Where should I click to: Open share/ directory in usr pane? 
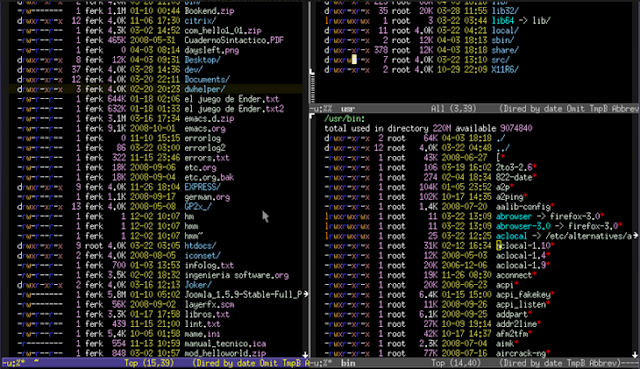505,50
